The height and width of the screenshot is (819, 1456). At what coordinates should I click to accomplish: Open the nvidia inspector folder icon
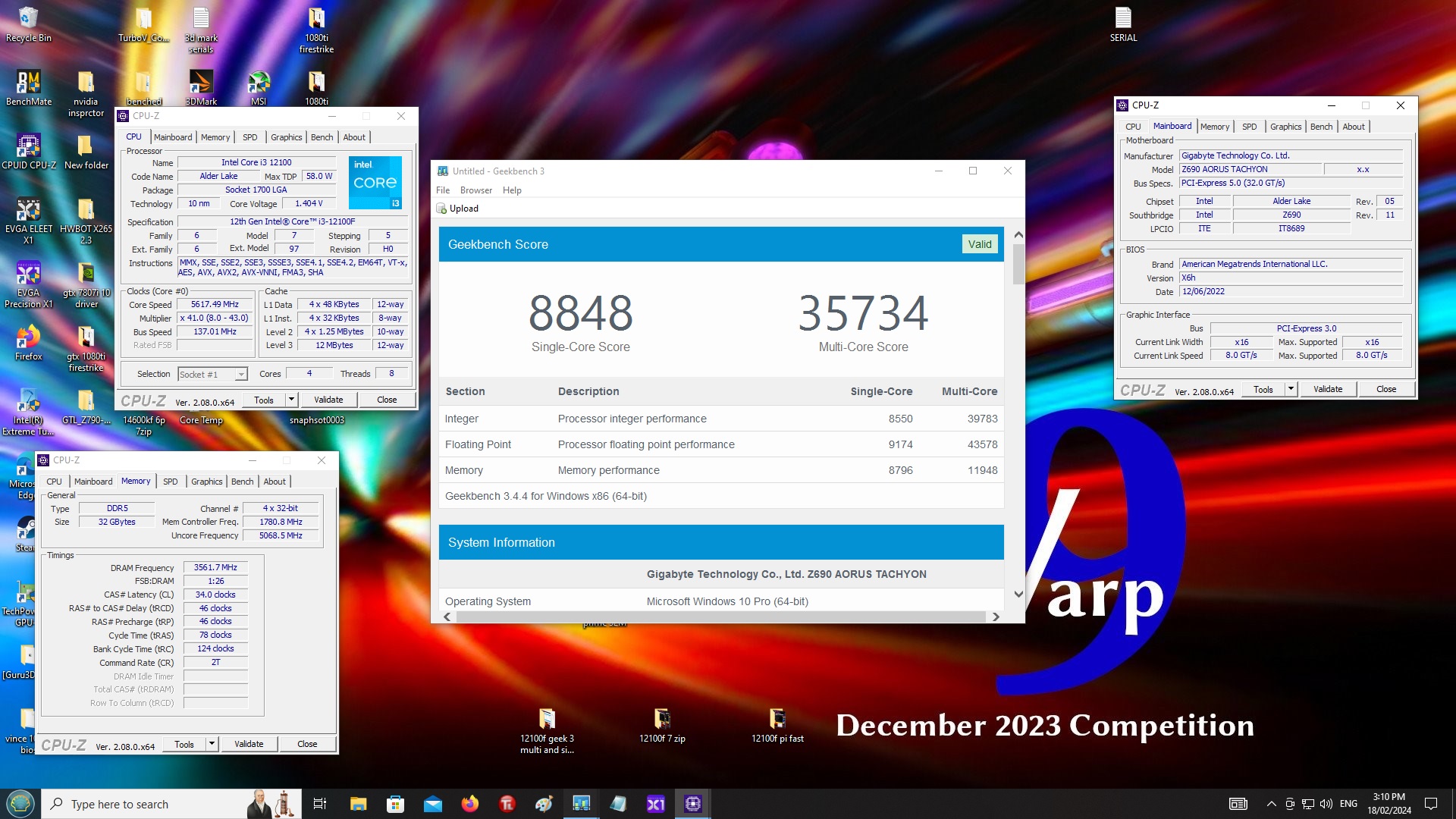[x=86, y=94]
